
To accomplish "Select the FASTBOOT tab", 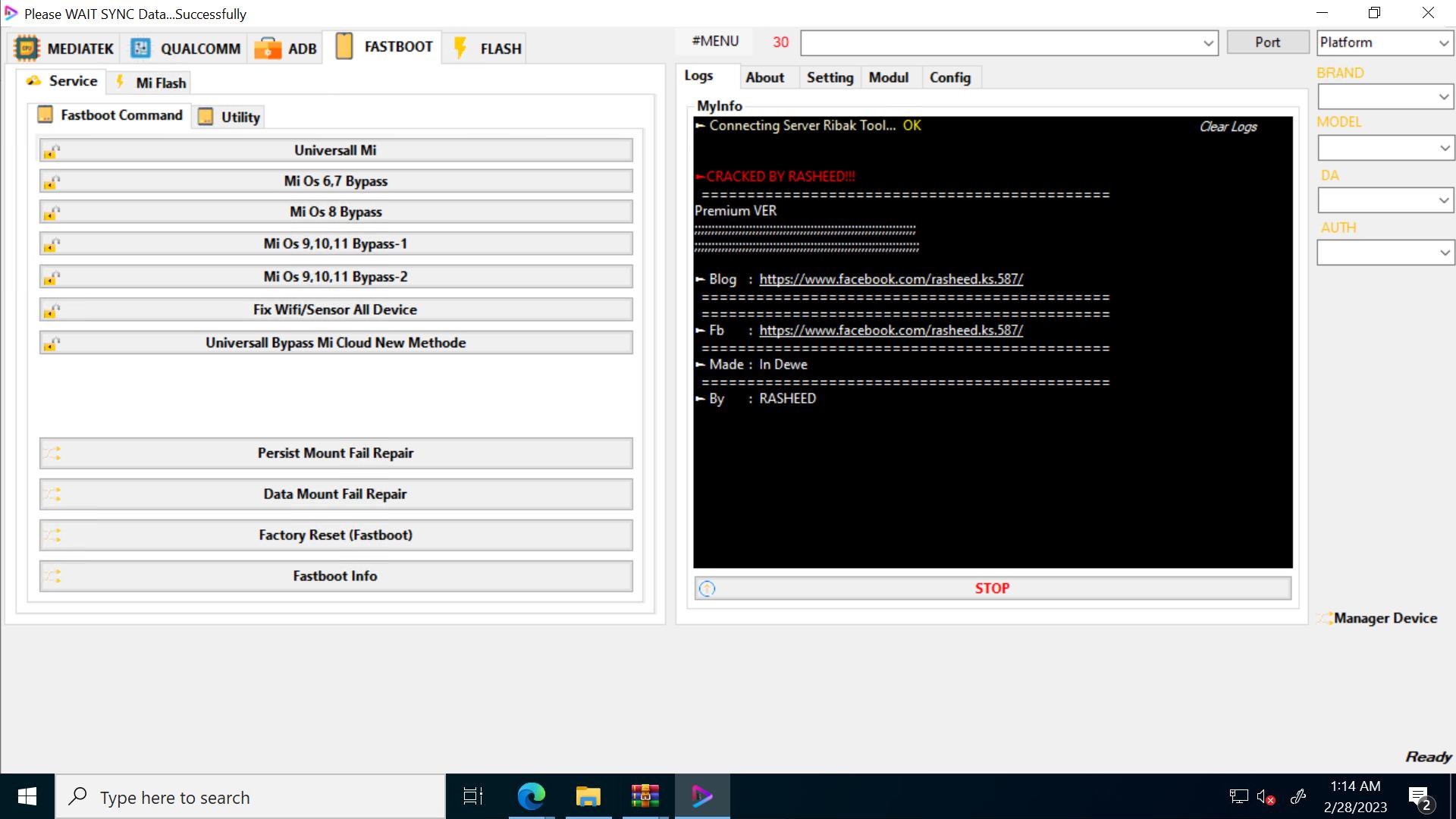I will [383, 46].
